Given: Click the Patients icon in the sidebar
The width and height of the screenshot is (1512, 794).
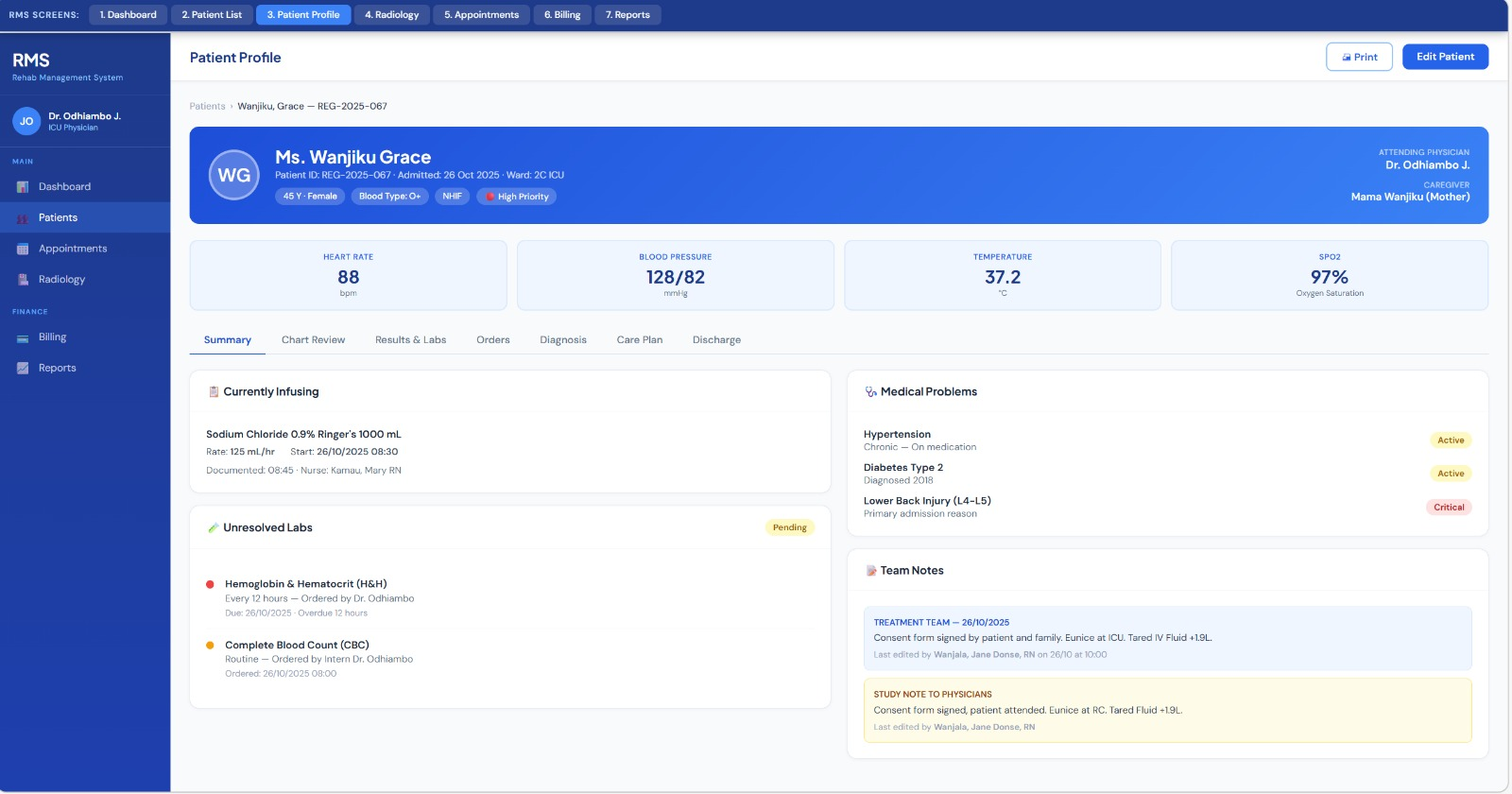Looking at the screenshot, I should point(23,218).
